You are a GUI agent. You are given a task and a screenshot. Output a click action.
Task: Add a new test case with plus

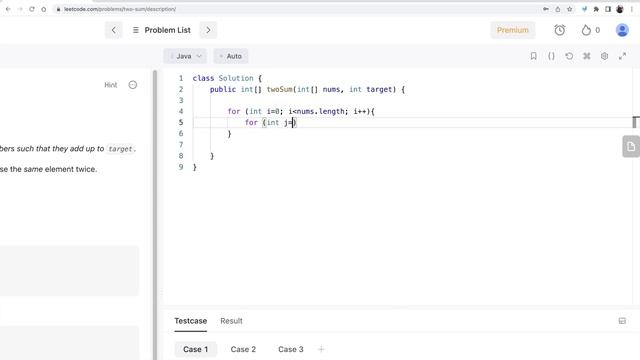[321, 349]
